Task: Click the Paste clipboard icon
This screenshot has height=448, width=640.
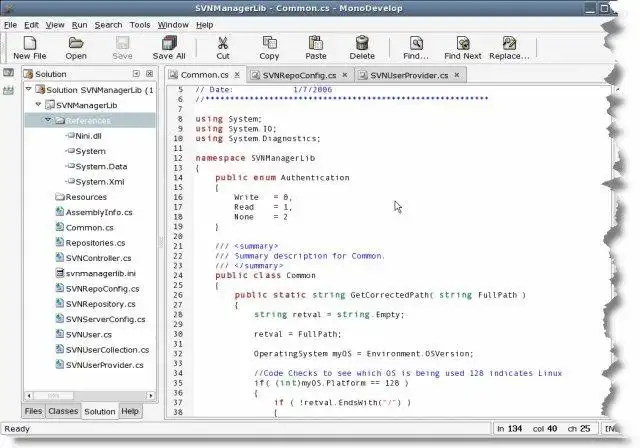Action: point(316,43)
